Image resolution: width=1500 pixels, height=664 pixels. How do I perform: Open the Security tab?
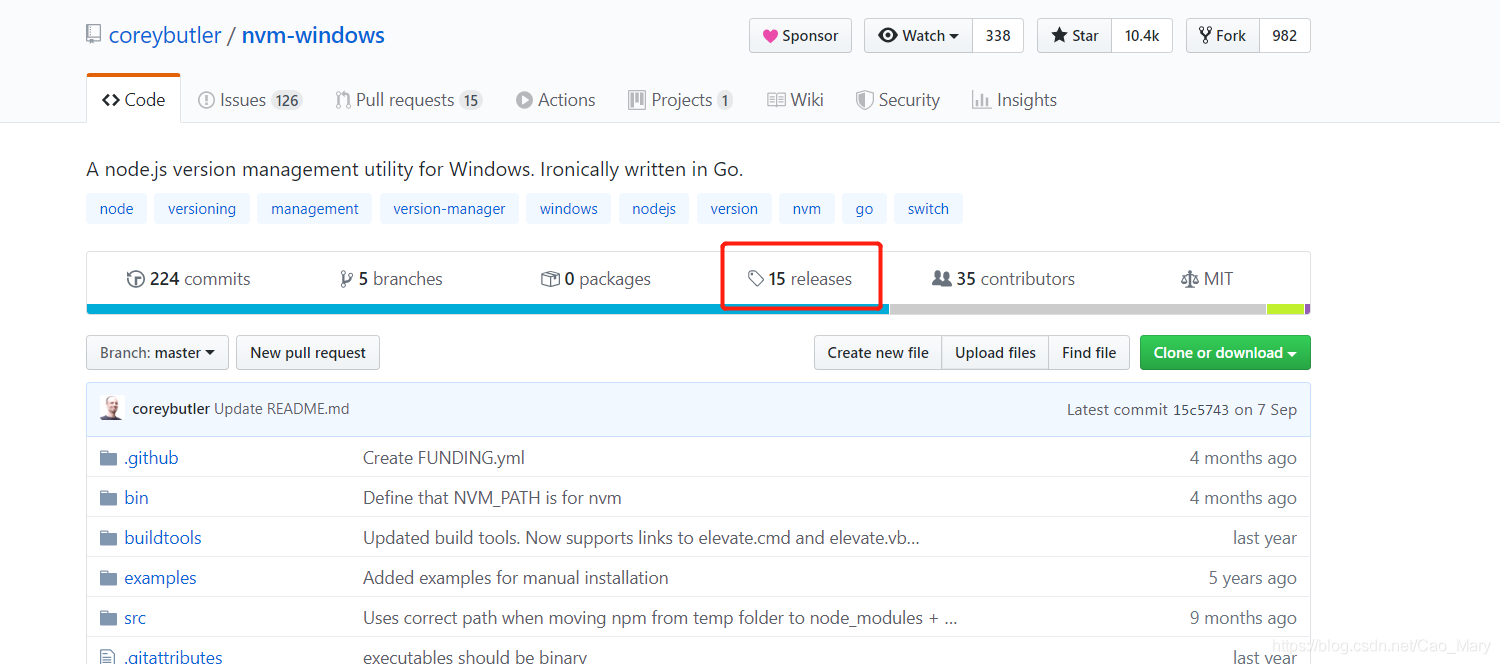[x=897, y=100]
